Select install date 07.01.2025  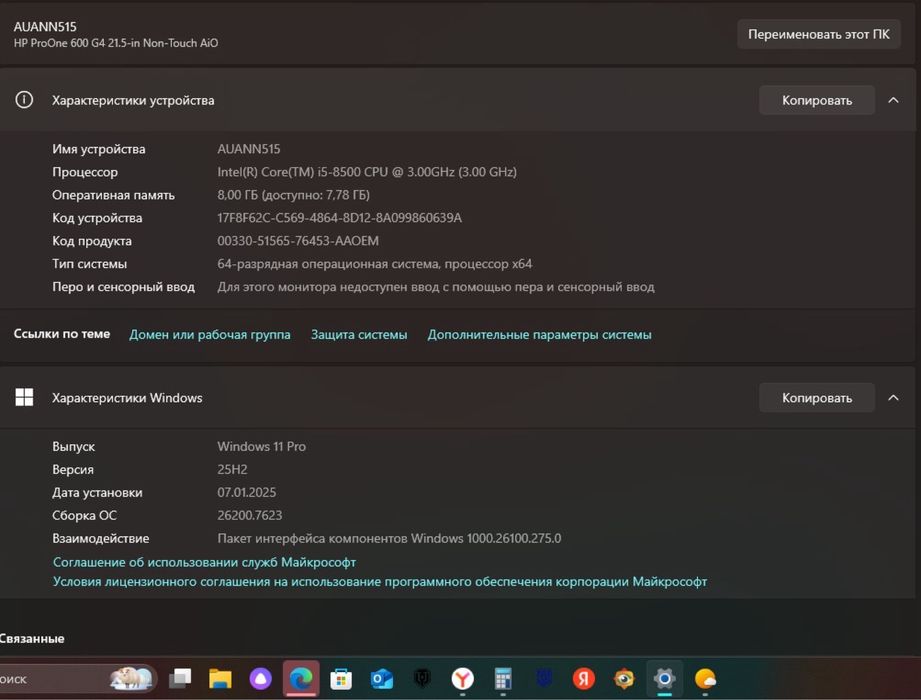(247, 492)
